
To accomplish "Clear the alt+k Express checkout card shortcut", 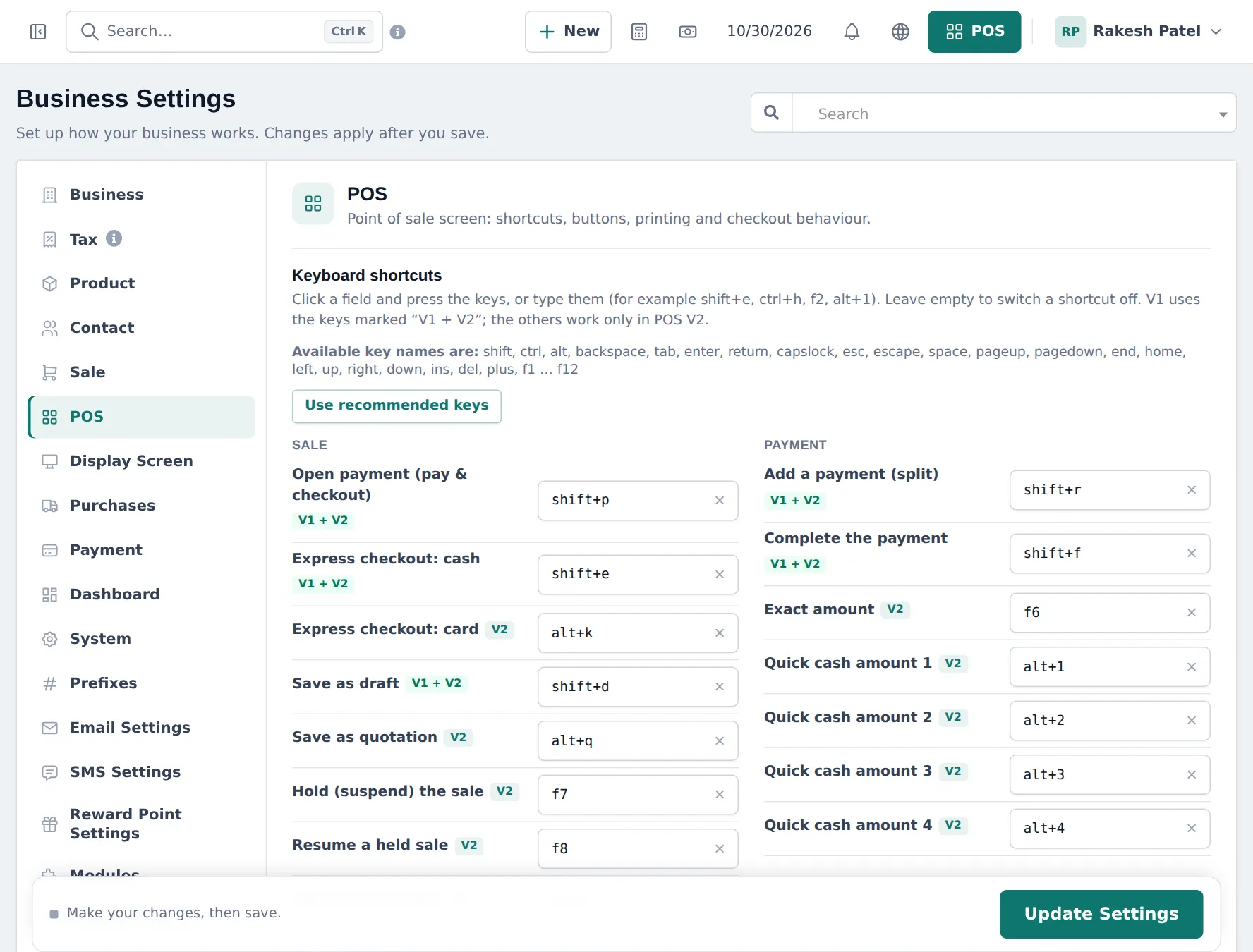I will point(720,633).
